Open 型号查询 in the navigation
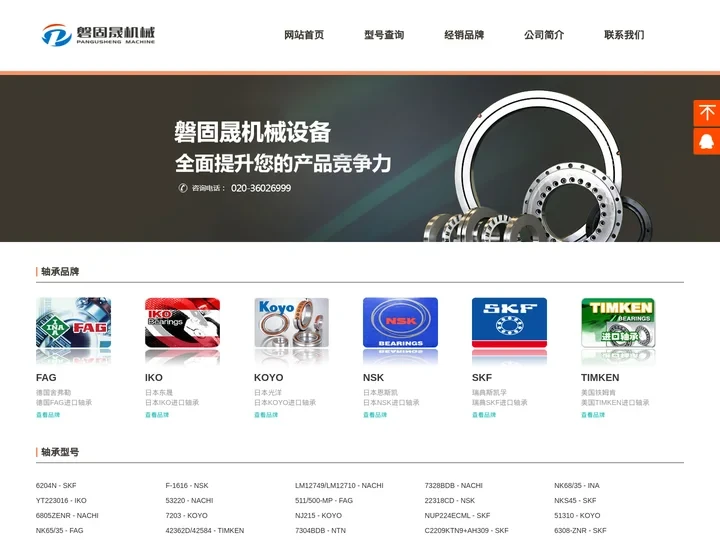This screenshot has height=540, width=720. (x=384, y=35)
